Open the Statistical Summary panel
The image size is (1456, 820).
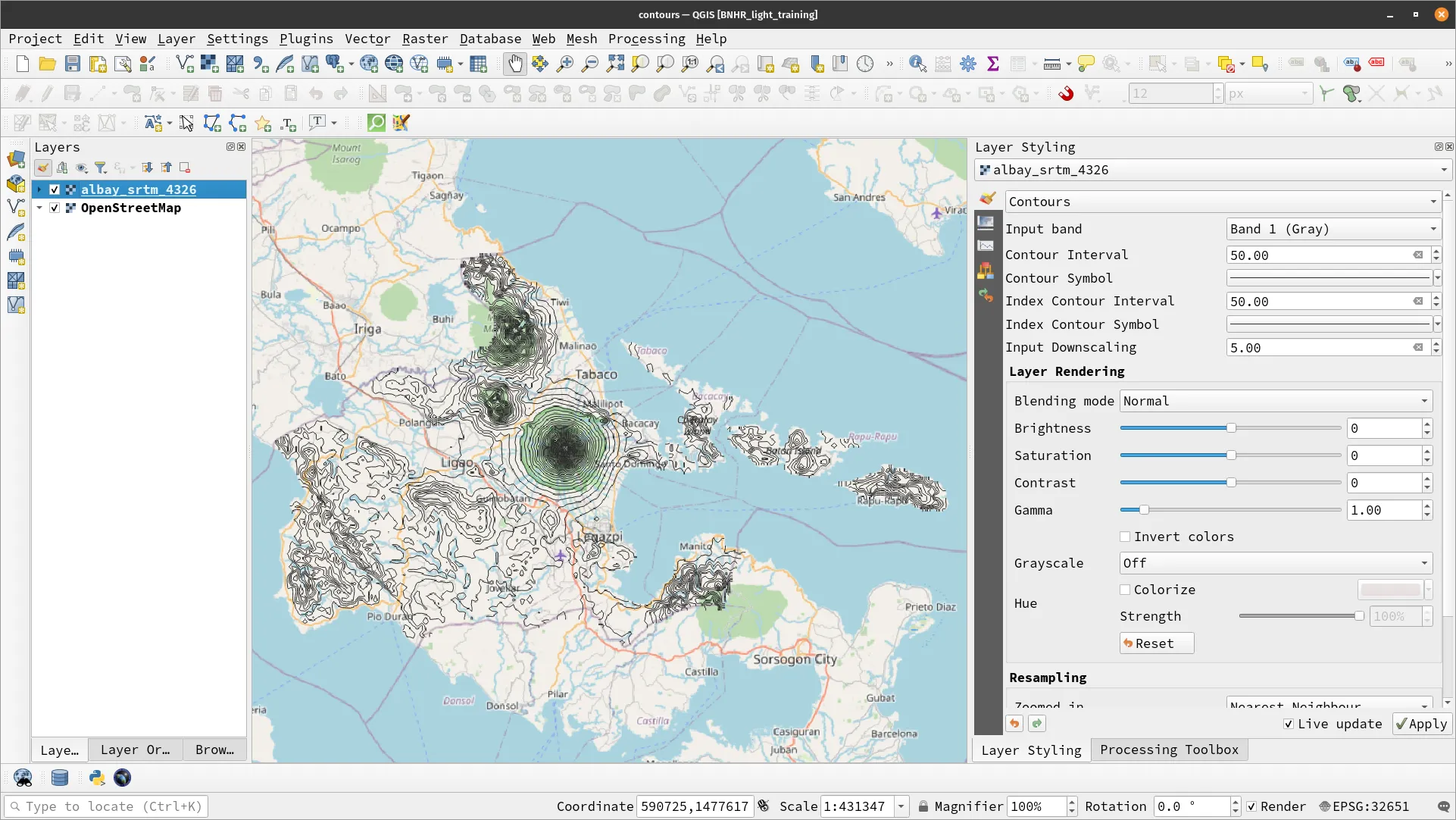pyautogui.click(x=993, y=64)
